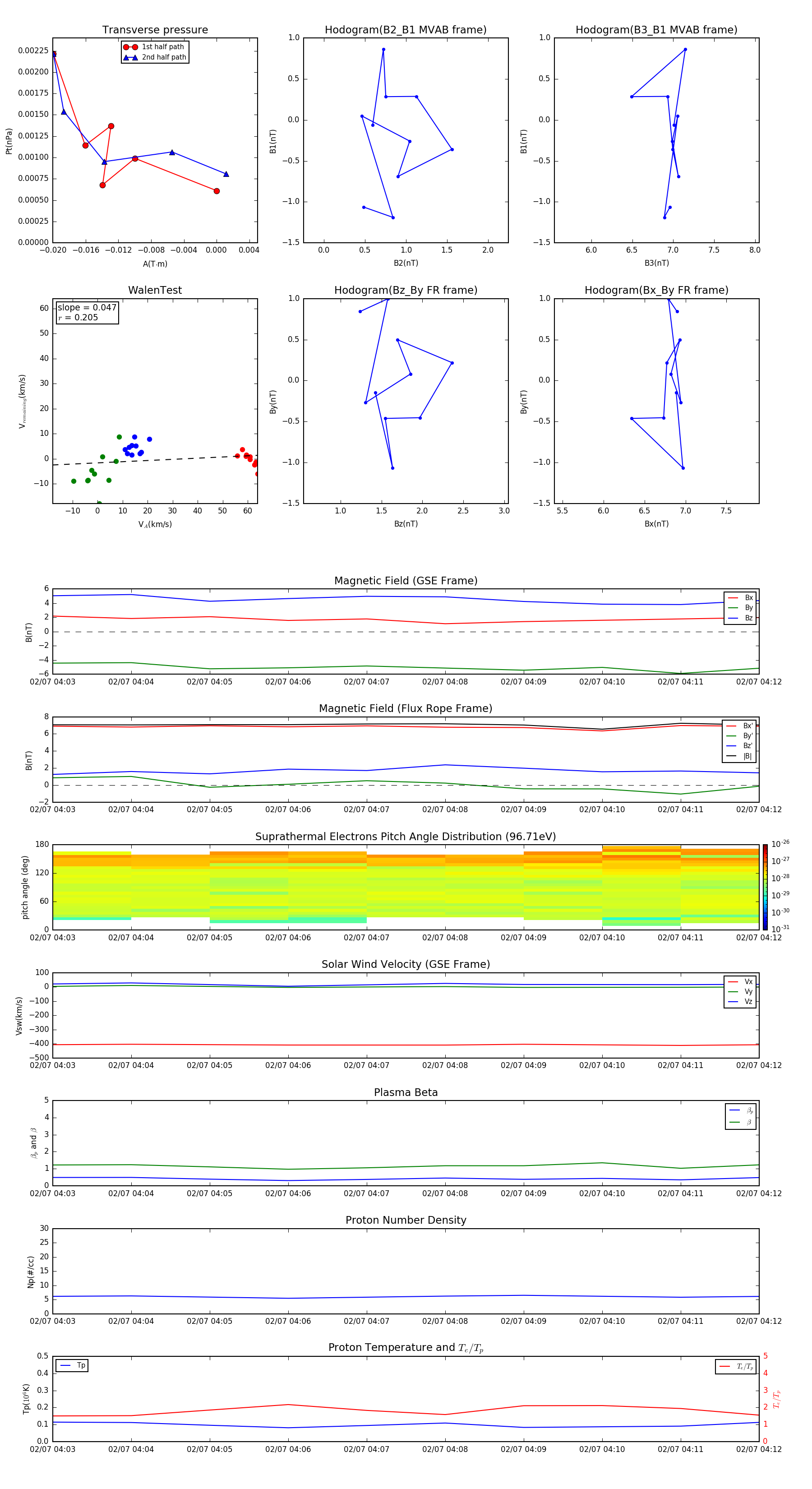The image size is (812, 1489).
Task: Click the pitch angle distribution colorbar
Action: pos(765,887)
